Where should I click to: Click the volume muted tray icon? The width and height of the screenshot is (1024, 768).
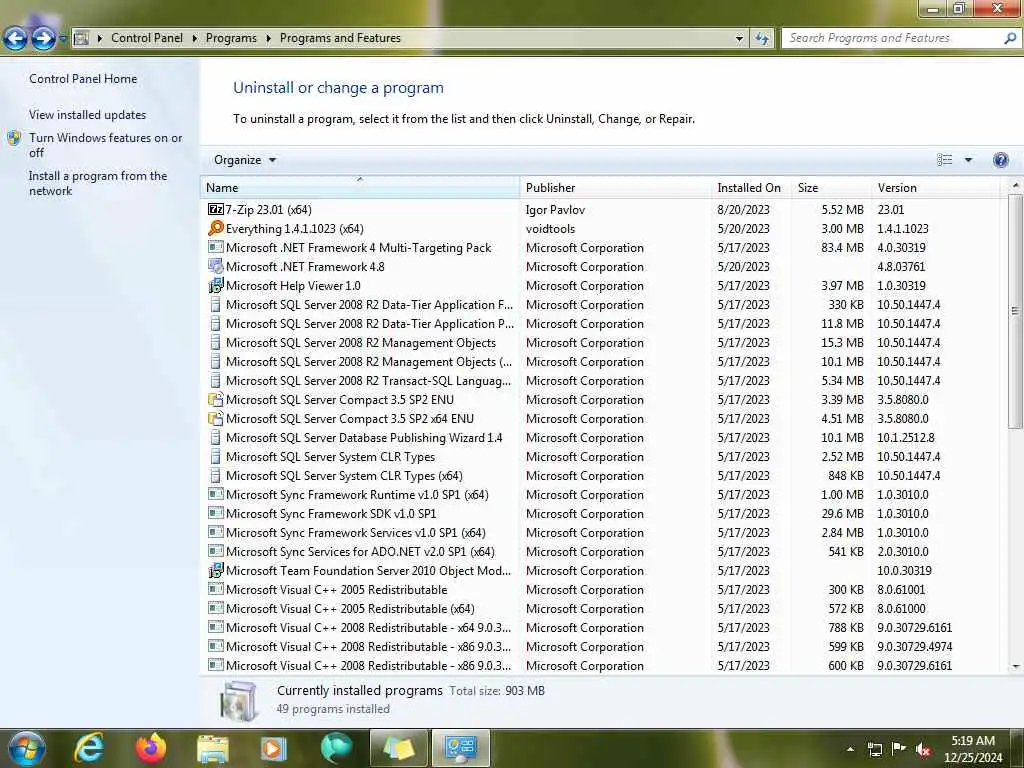(923, 750)
